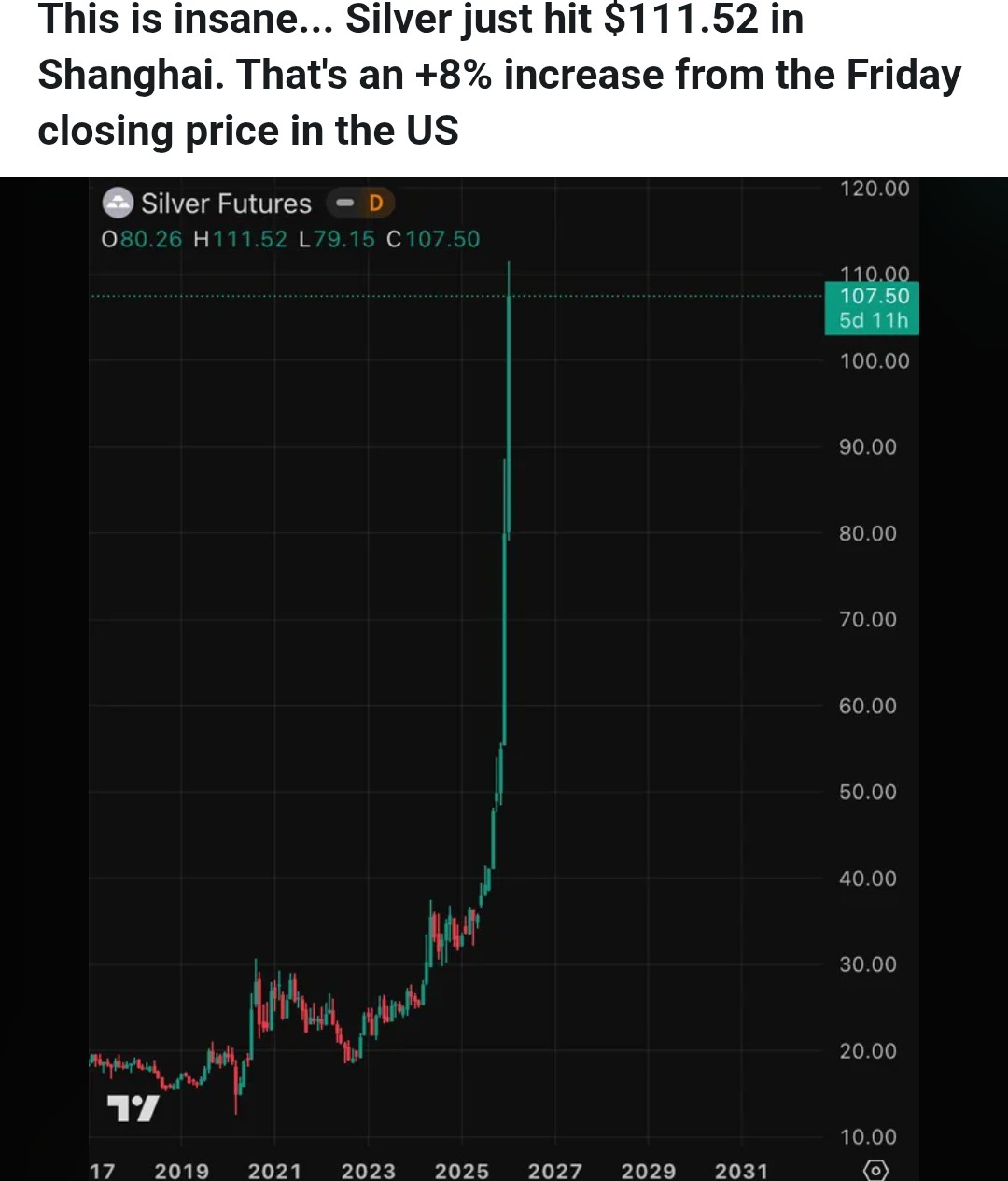
Task: Select the orange D interval badge
Action: 376,203
